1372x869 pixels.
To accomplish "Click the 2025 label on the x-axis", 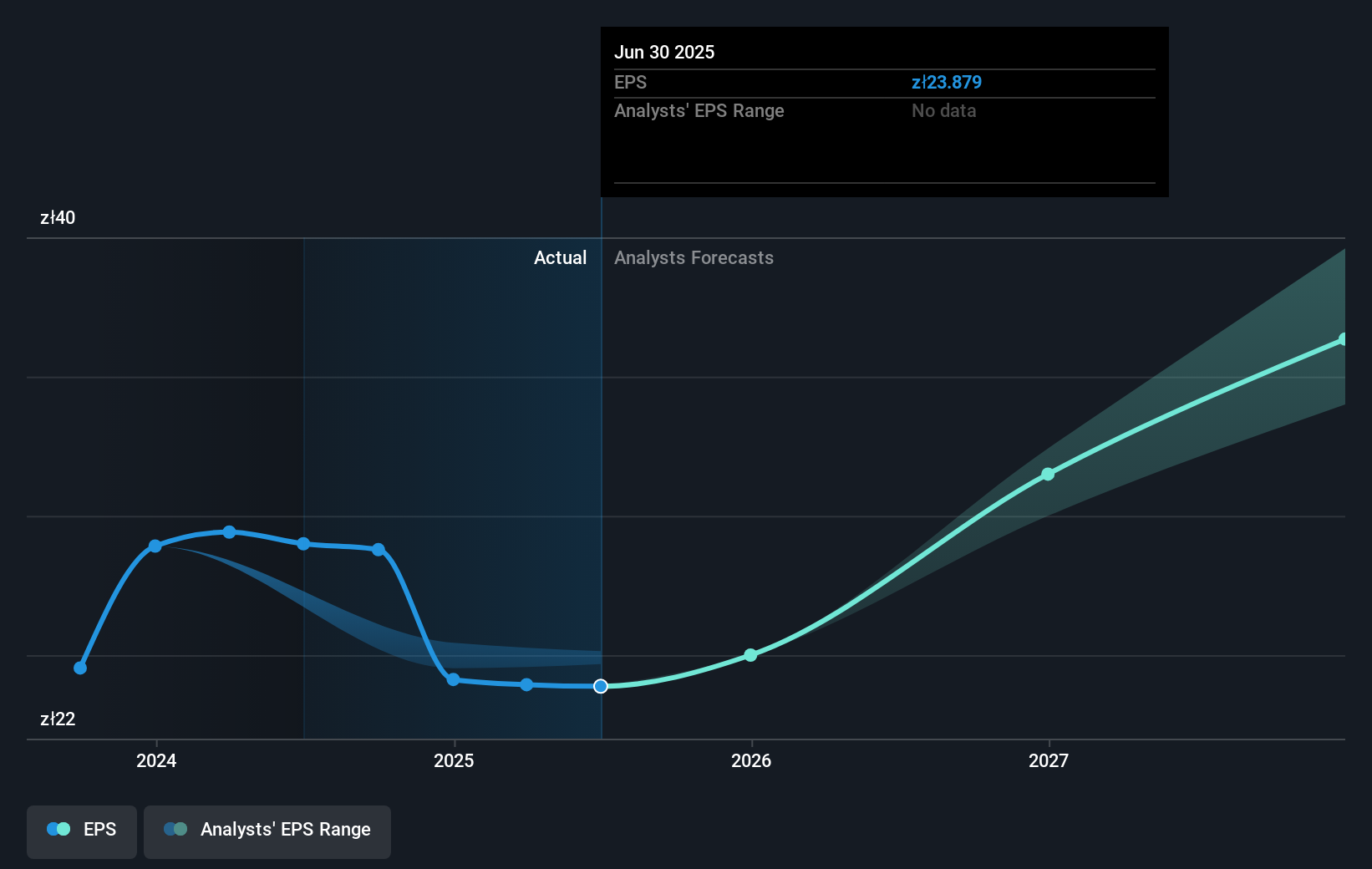I will (453, 760).
